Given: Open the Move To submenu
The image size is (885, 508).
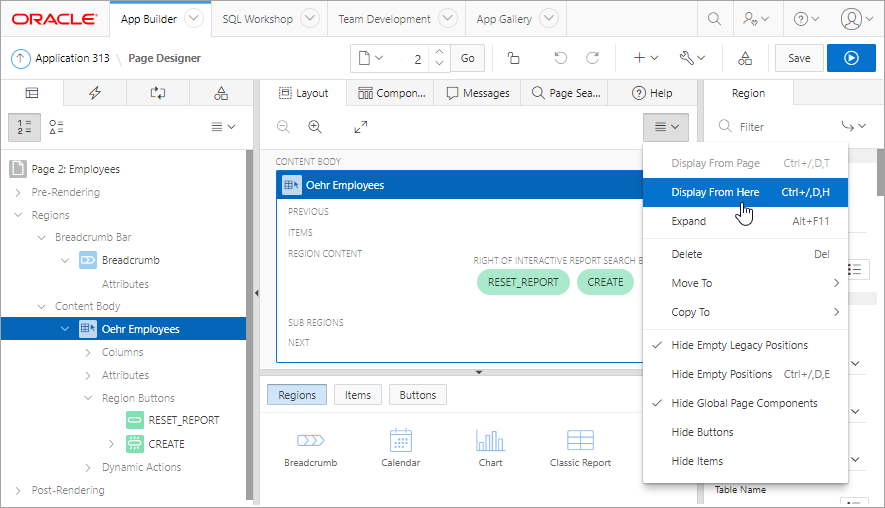Looking at the screenshot, I should coord(745,283).
